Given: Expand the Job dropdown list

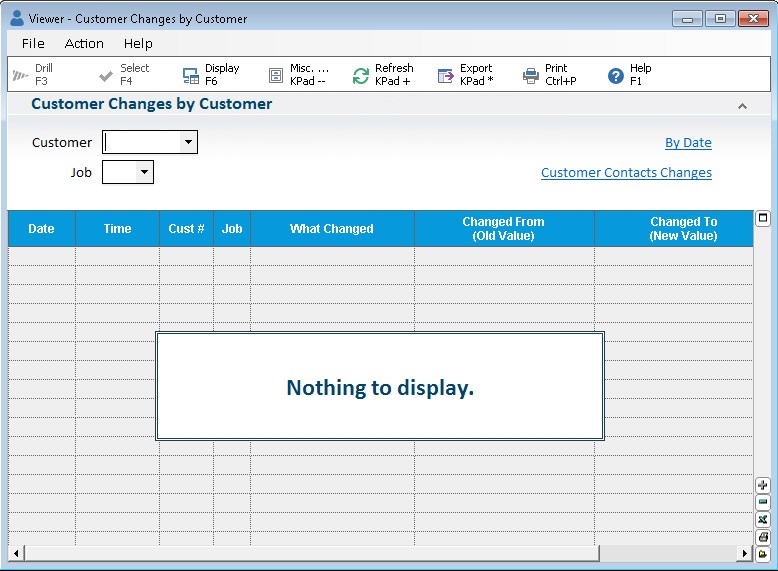Looking at the screenshot, I should 144,173.
